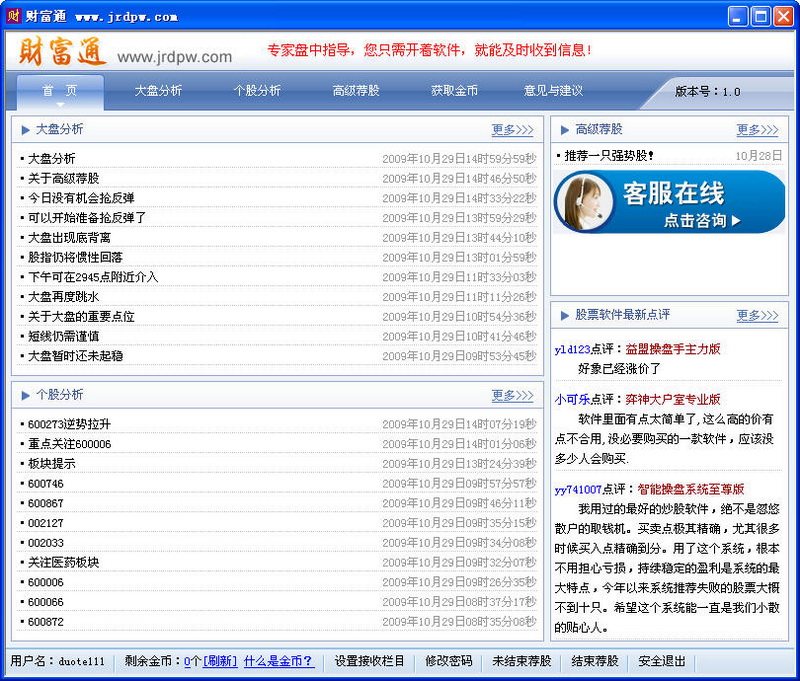Click 设置接收栏目 in status bar
The image size is (800, 681).
click(369, 661)
